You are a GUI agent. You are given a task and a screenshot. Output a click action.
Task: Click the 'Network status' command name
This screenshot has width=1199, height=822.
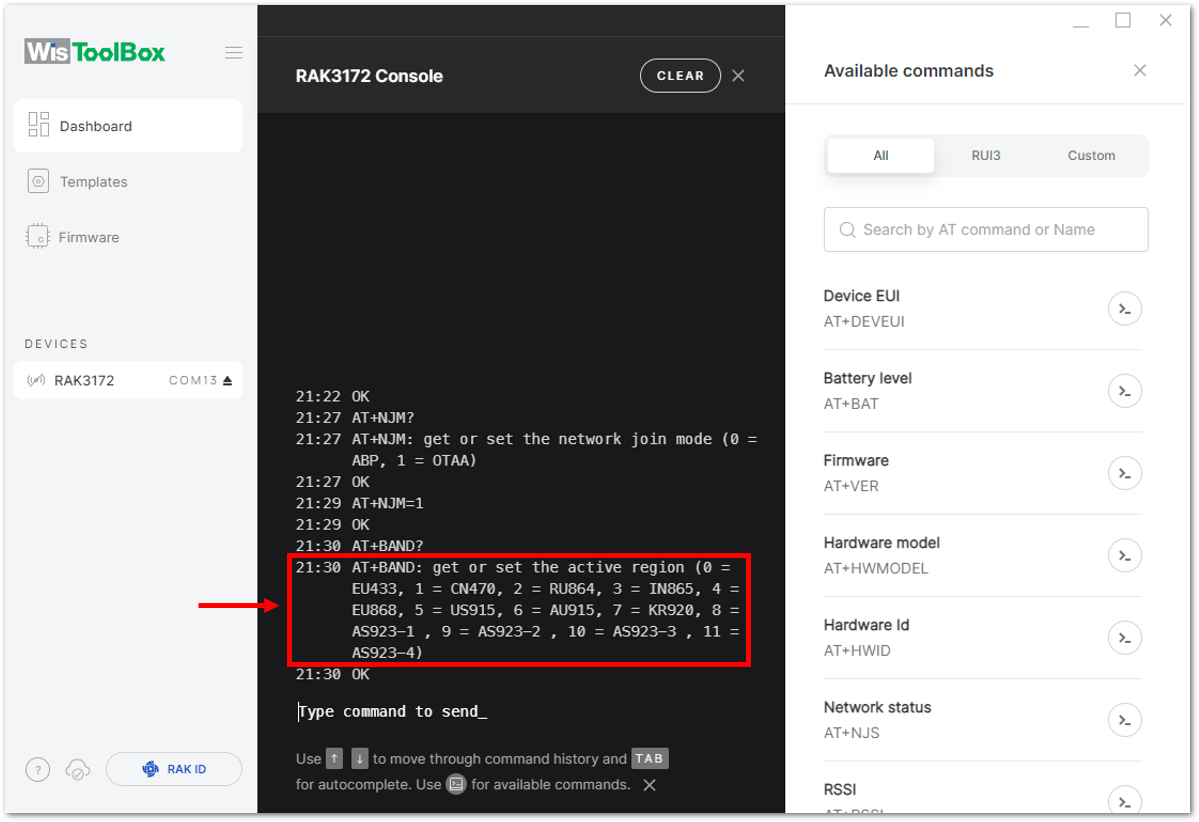(x=877, y=707)
